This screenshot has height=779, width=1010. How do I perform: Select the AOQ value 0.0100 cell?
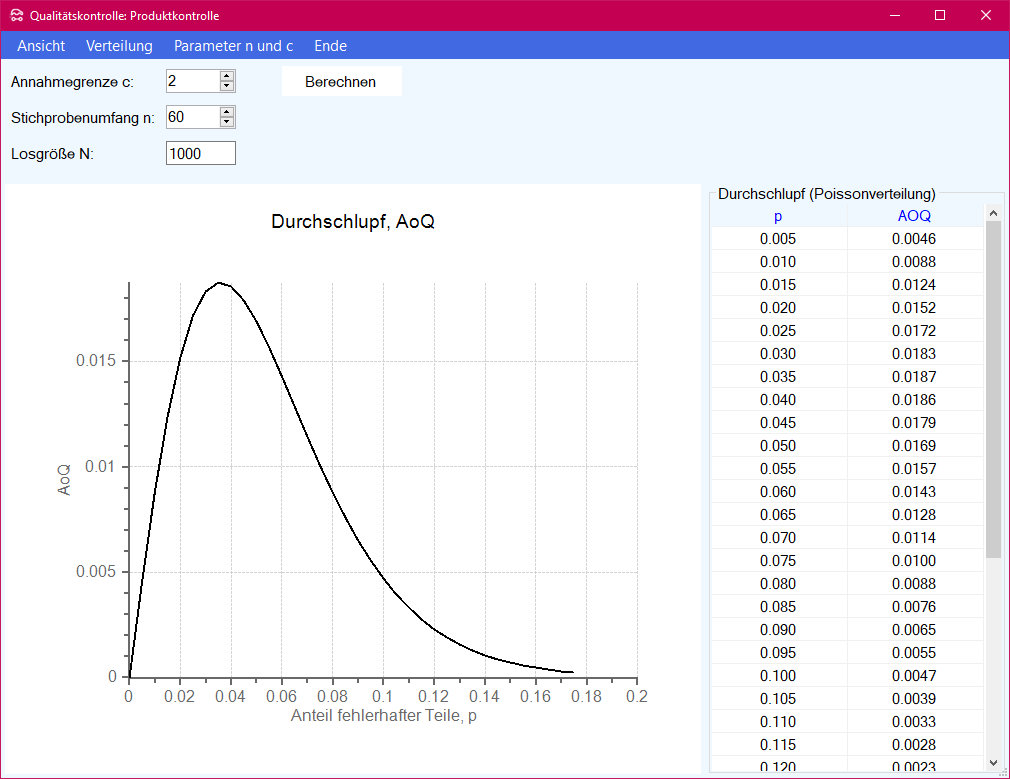click(x=914, y=561)
